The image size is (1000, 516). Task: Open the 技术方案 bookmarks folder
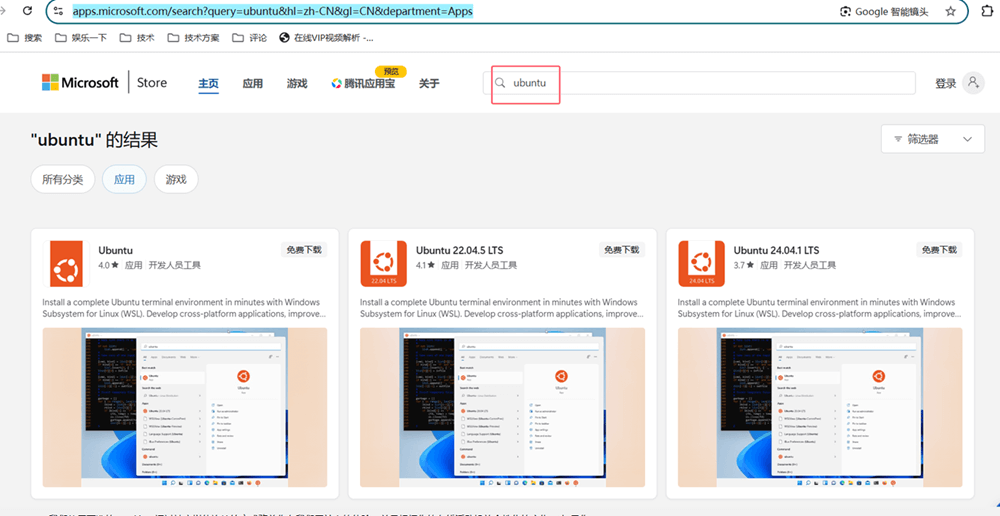click(x=193, y=38)
